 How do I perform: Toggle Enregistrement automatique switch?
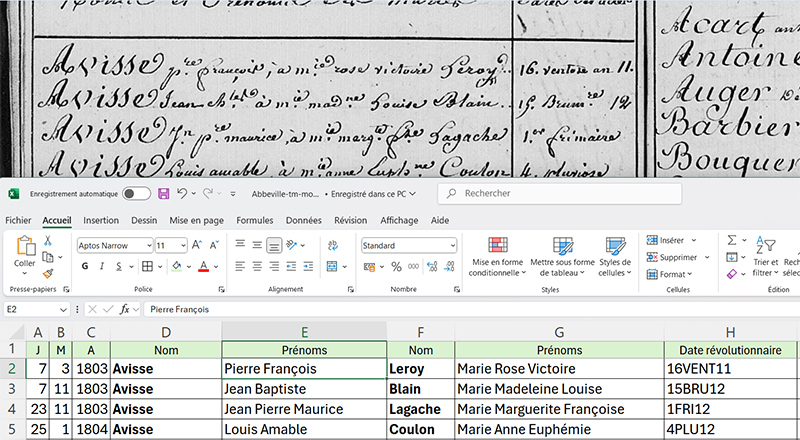click(136, 193)
